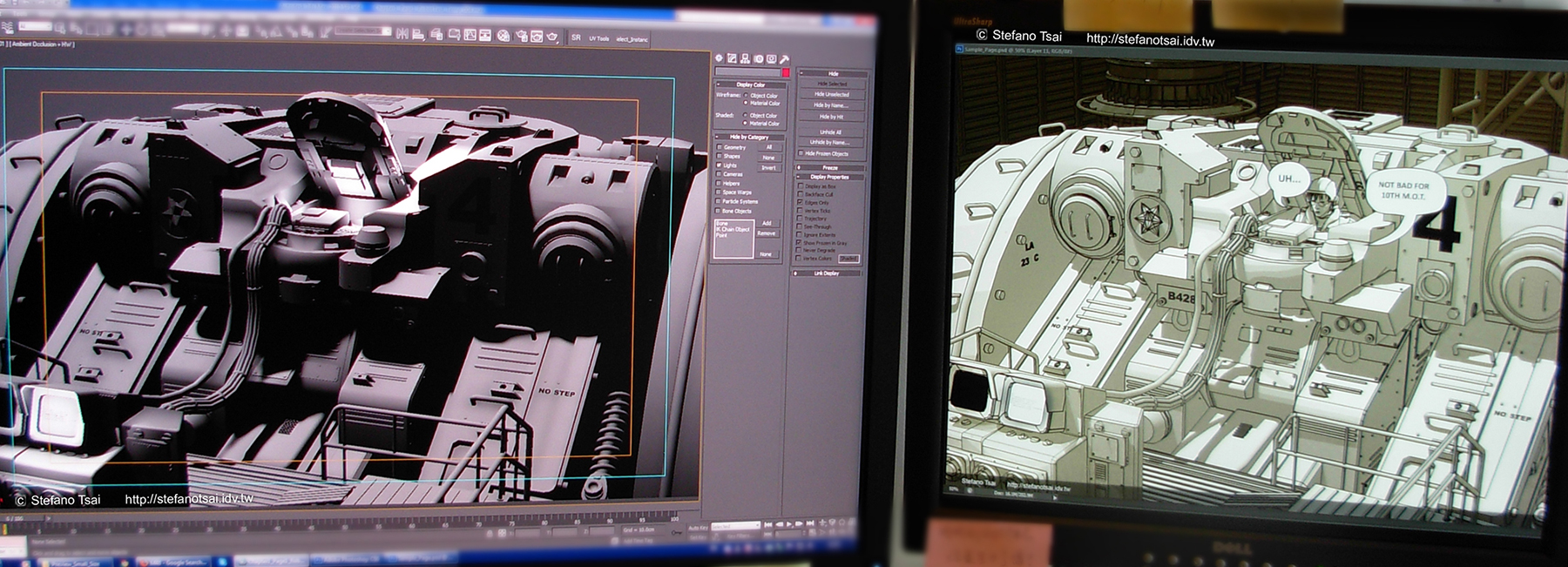Collapse the Display Color rollout
1568x567 pixels.
(x=751, y=85)
